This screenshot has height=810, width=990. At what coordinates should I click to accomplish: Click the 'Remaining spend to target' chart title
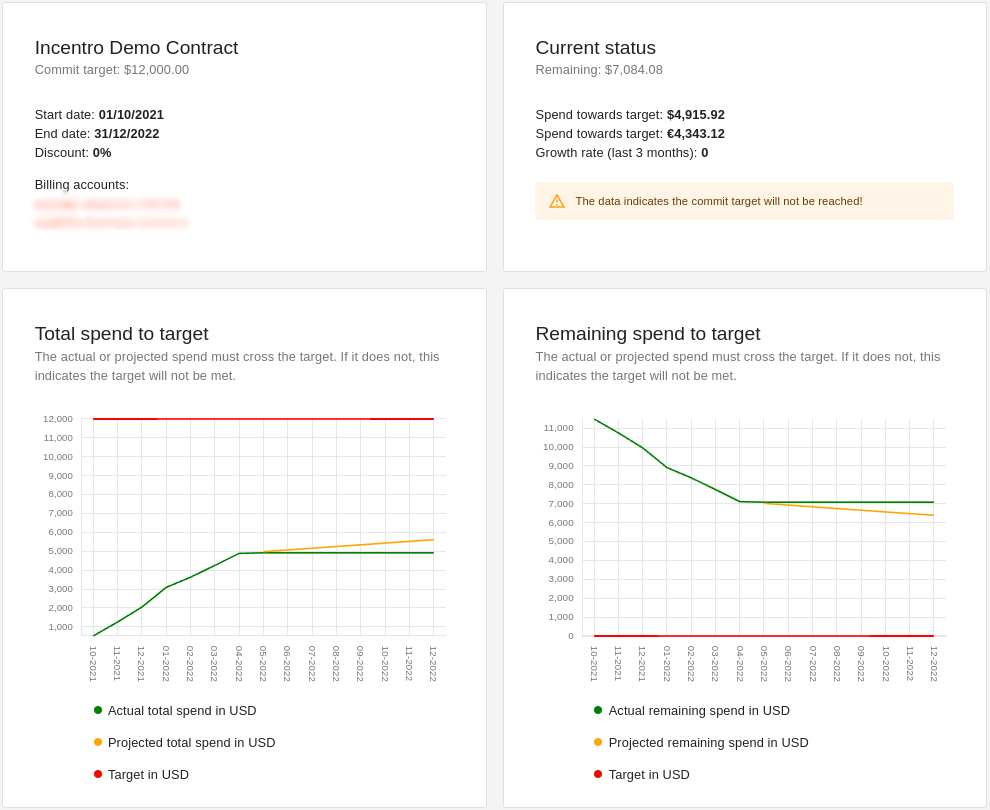tap(647, 333)
